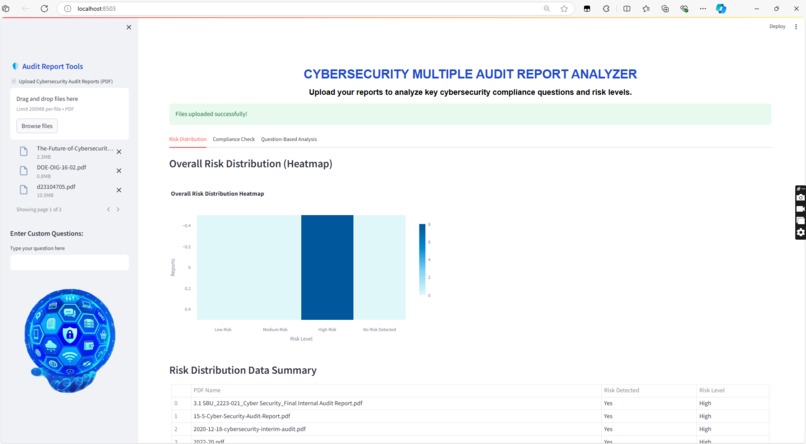806x444 pixels.
Task: Select the 2020-12-18-cybersecurity-interim-audit.pdf row
Action: 470,429
